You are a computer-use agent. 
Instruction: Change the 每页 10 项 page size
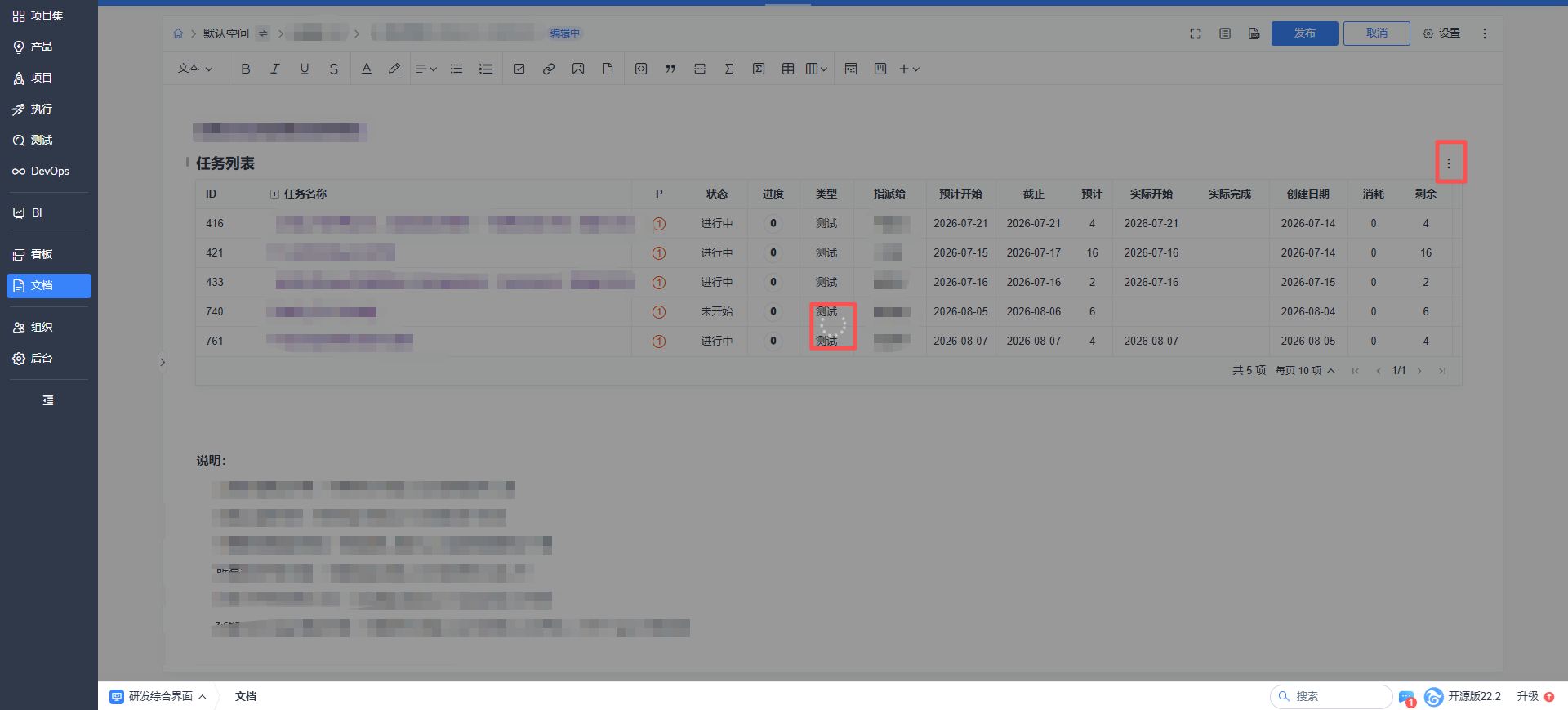[x=1305, y=371]
